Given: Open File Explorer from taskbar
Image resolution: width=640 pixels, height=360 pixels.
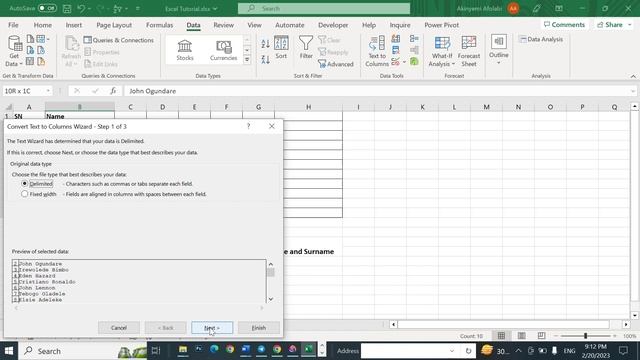Looking at the screenshot, I should tap(182, 349).
